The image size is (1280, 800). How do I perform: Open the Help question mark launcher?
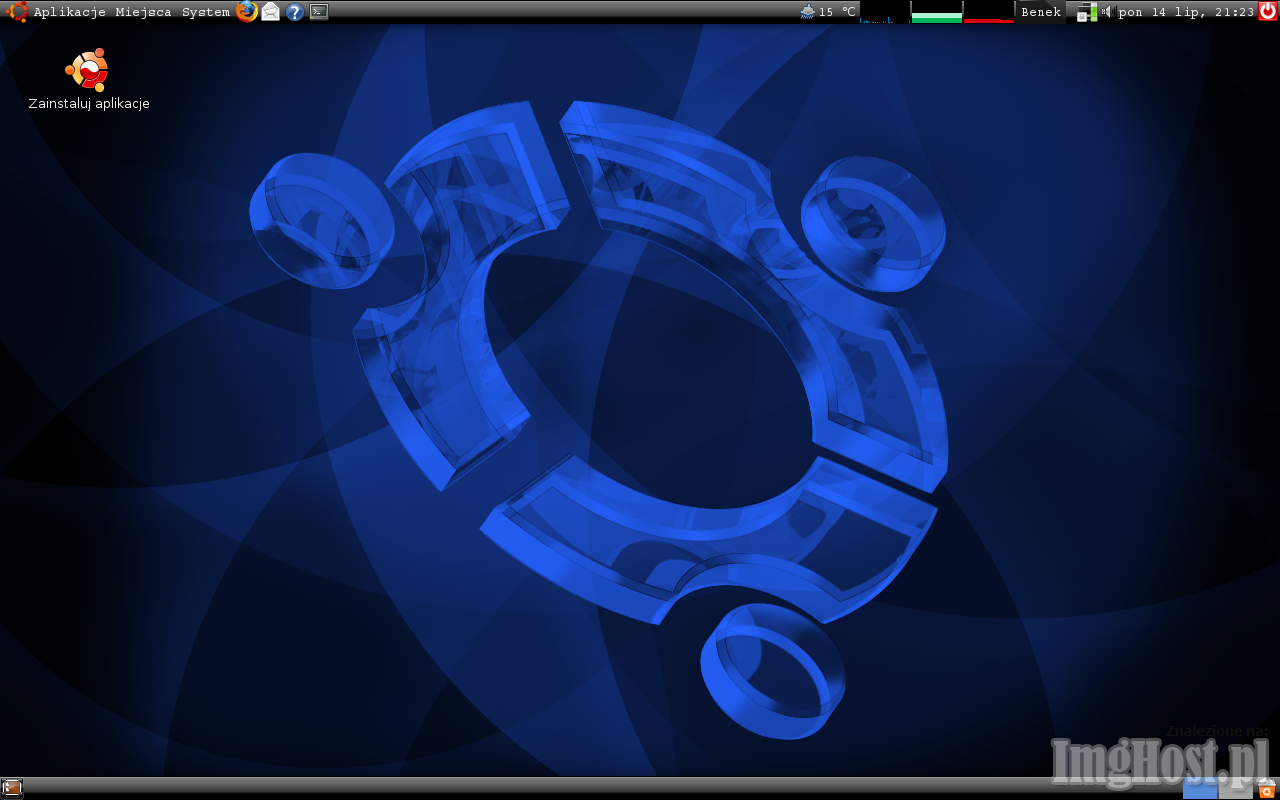(294, 12)
